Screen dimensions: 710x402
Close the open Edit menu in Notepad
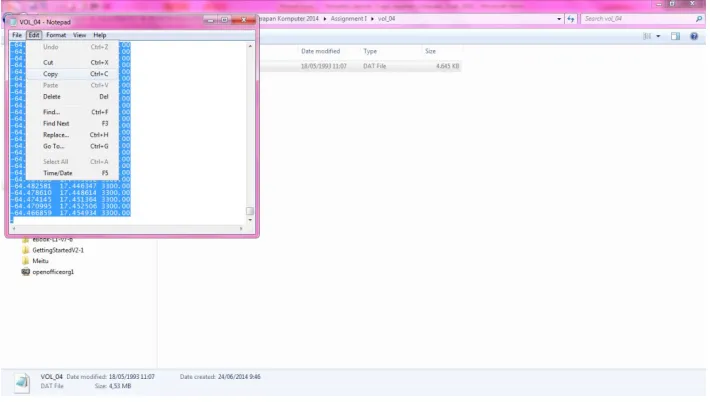[x=34, y=35]
